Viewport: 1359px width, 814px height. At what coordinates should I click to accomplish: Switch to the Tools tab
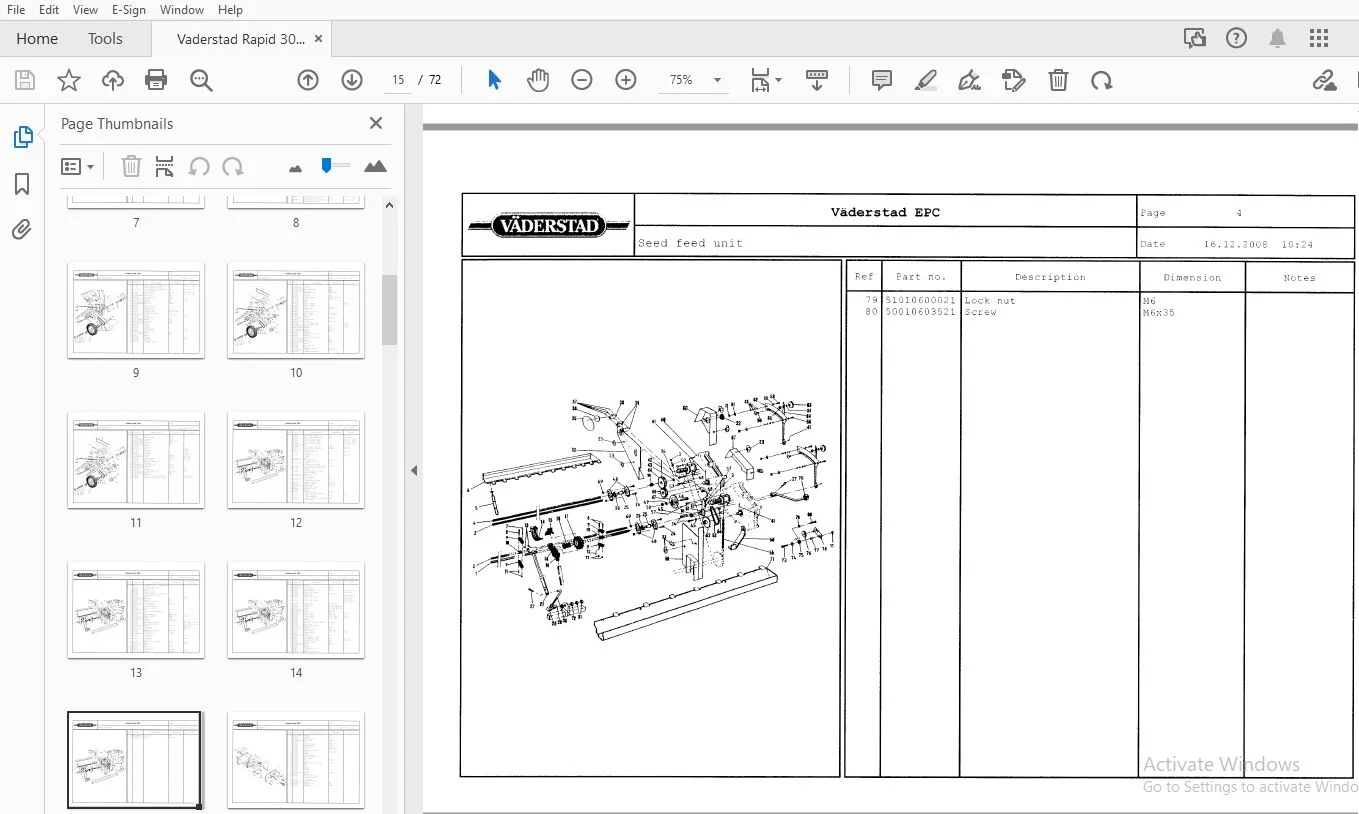(105, 39)
